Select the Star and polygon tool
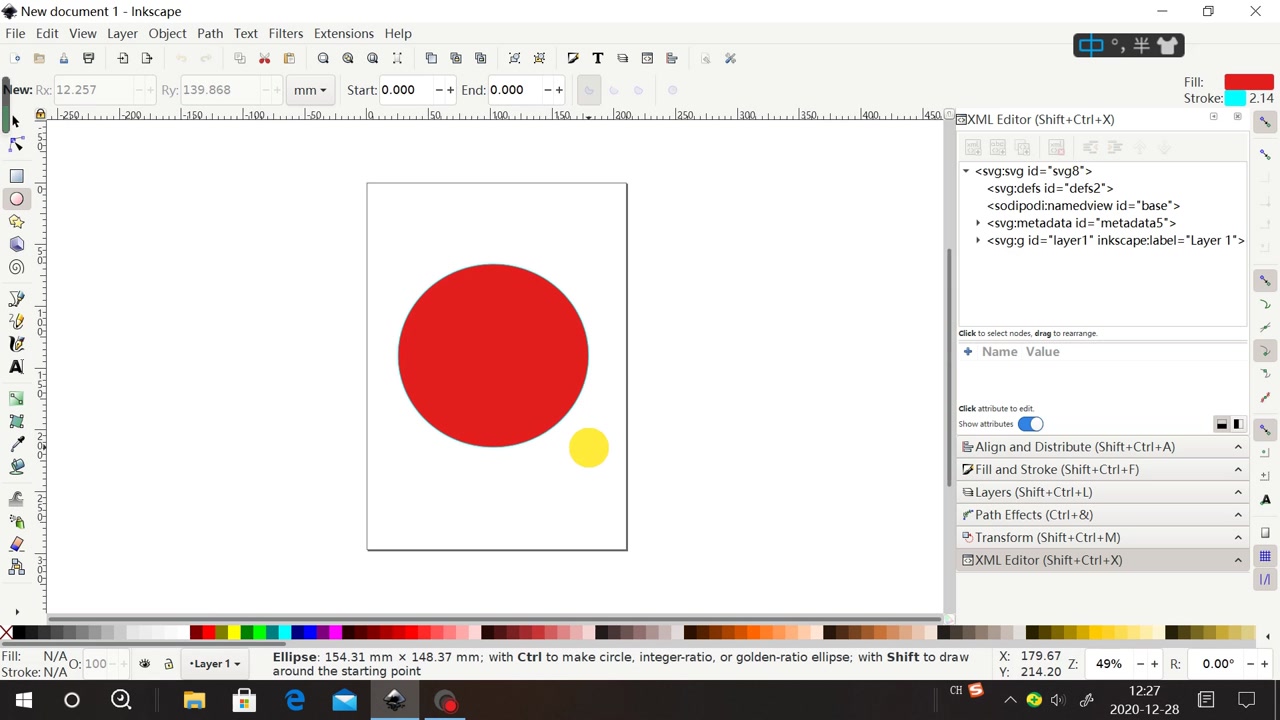1280x720 pixels. tap(16, 222)
